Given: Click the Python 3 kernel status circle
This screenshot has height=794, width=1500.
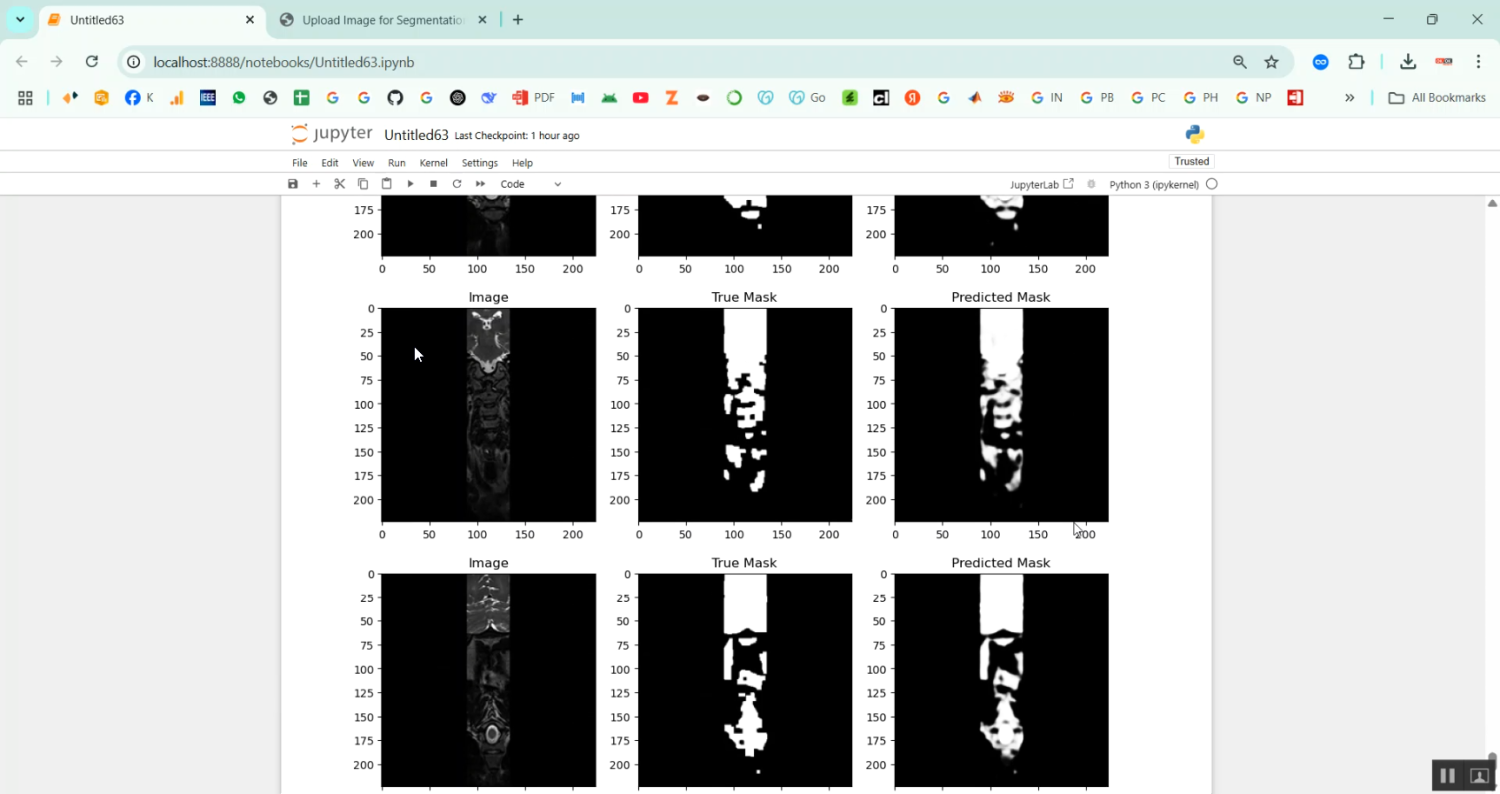Looking at the screenshot, I should click(1212, 184).
